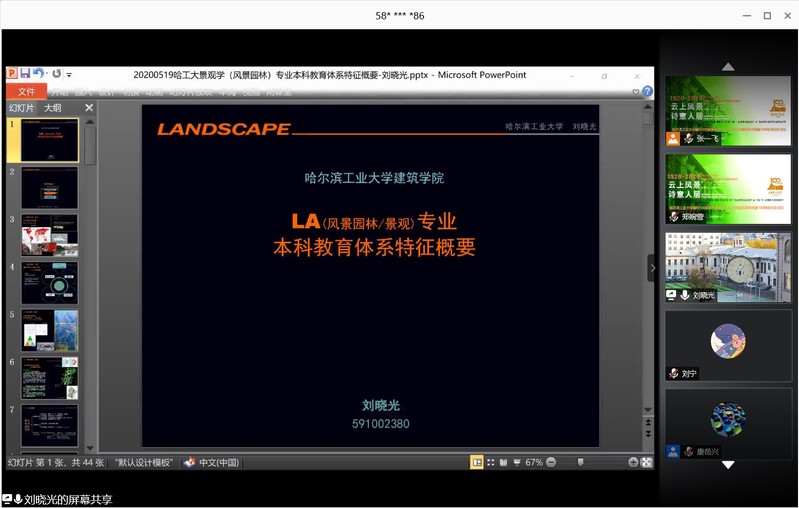Select participant 刘晓光 video tile

pos(728,268)
